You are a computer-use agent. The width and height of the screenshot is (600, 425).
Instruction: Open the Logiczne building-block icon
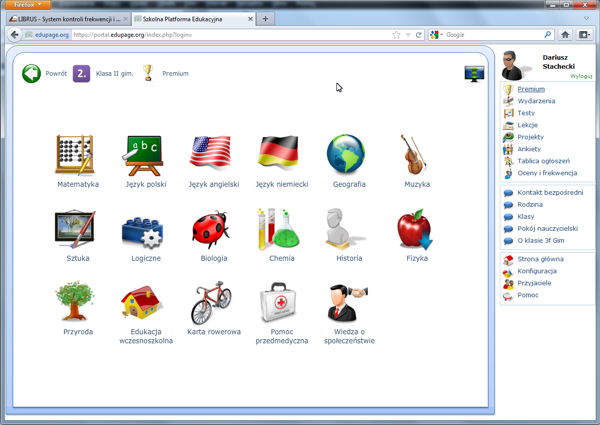(x=143, y=232)
